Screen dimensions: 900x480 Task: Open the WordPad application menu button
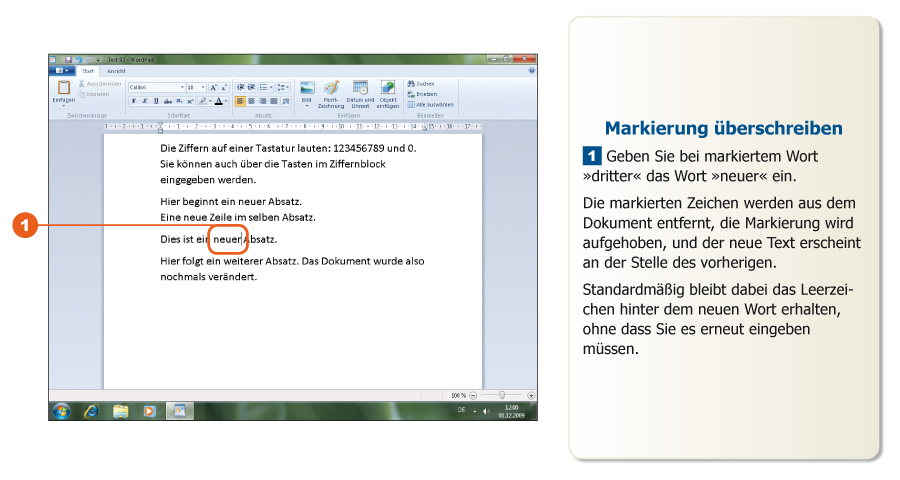coord(62,71)
